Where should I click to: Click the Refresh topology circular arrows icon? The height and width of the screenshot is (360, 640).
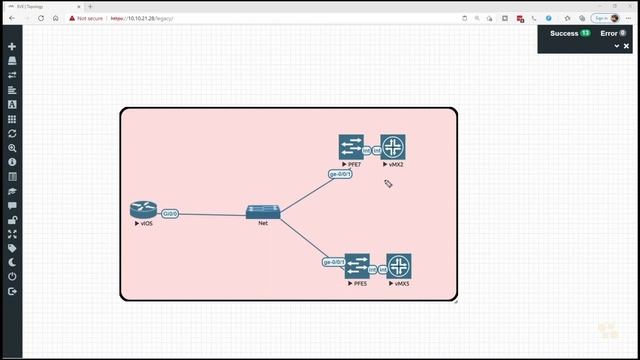tap(12, 133)
